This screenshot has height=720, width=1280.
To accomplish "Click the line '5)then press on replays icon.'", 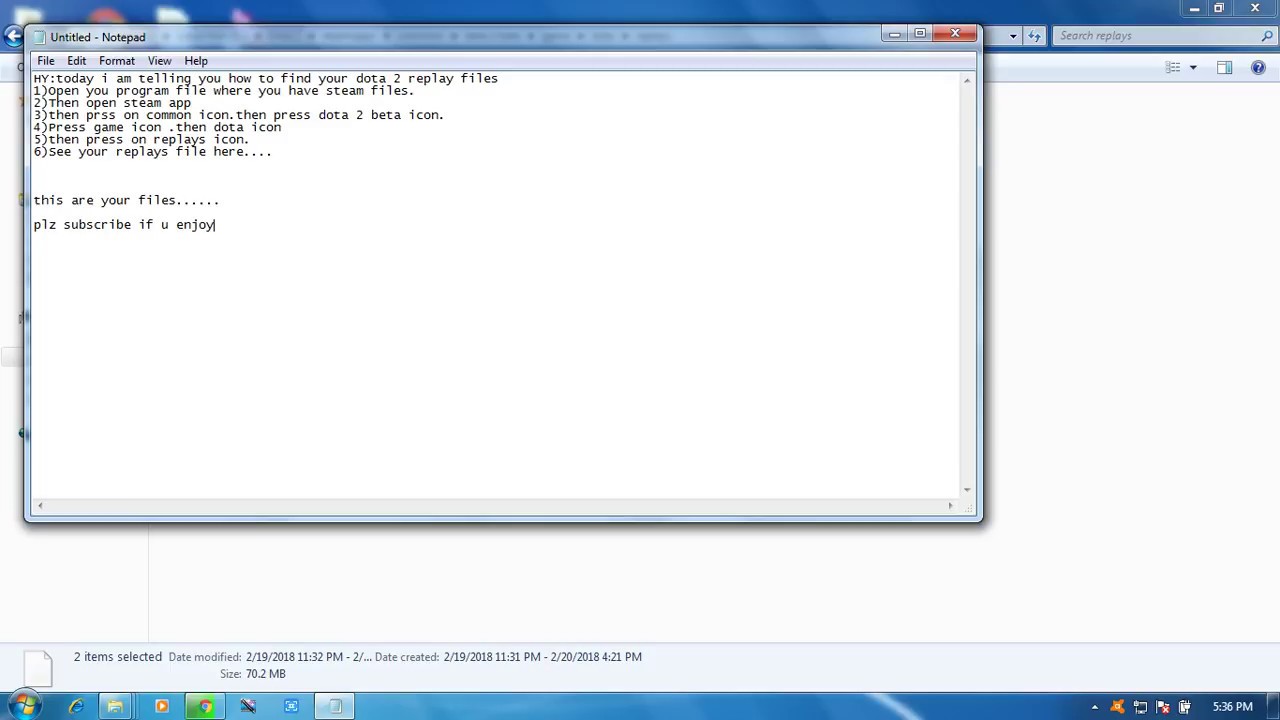I will point(141,140).
